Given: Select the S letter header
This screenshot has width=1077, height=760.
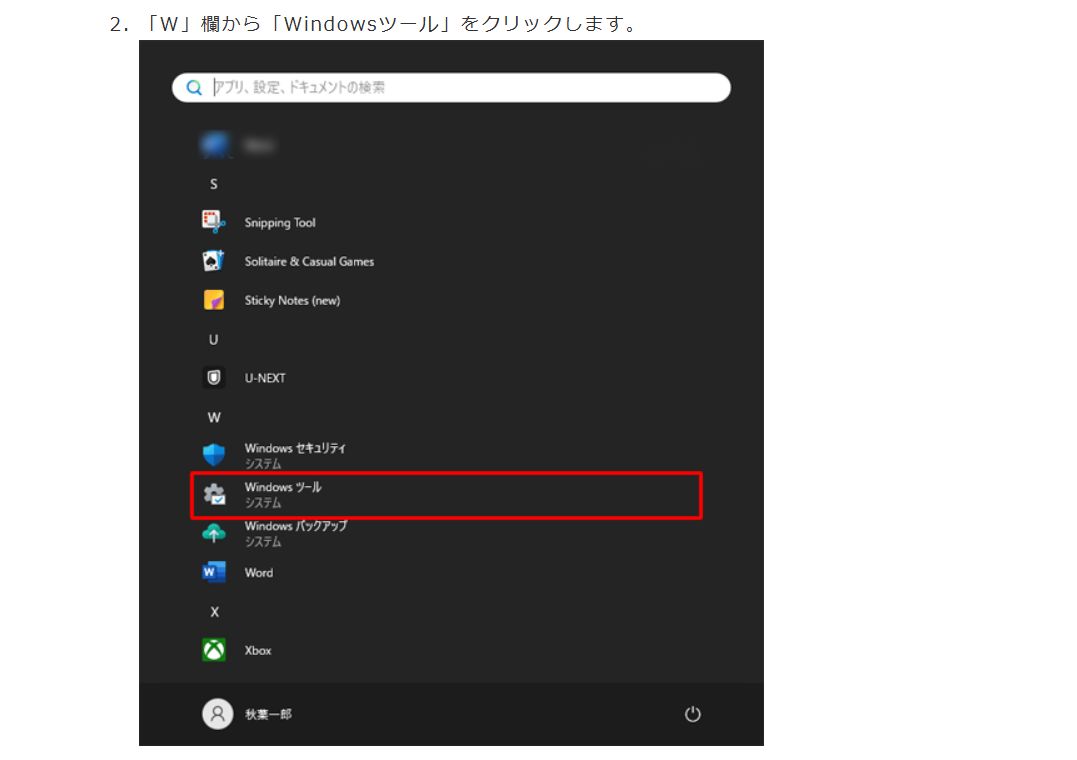Looking at the screenshot, I should (214, 184).
